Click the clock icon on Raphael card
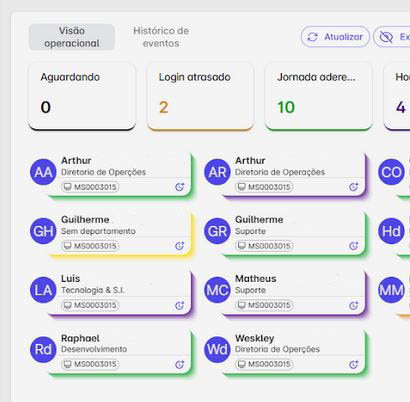 [180, 364]
